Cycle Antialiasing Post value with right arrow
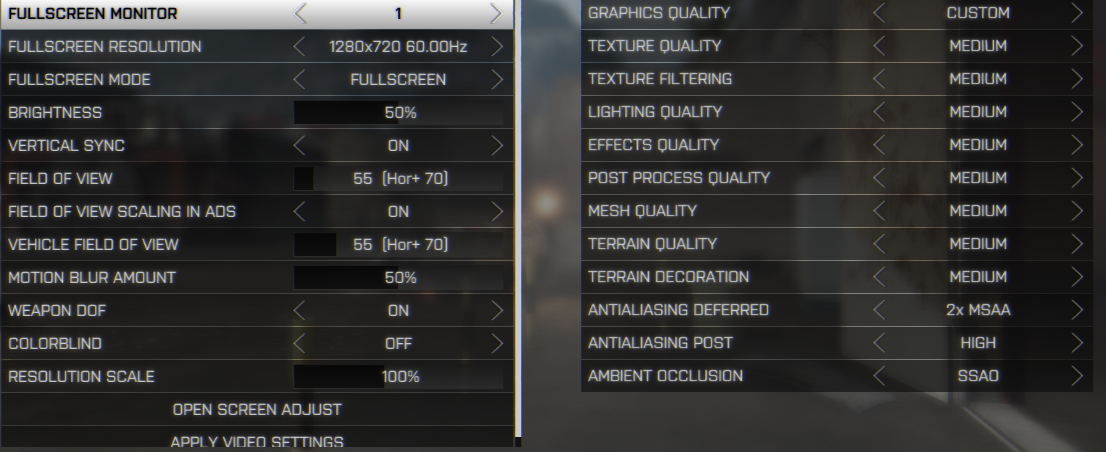The width and height of the screenshot is (1106, 452). tap(1077, 343)
